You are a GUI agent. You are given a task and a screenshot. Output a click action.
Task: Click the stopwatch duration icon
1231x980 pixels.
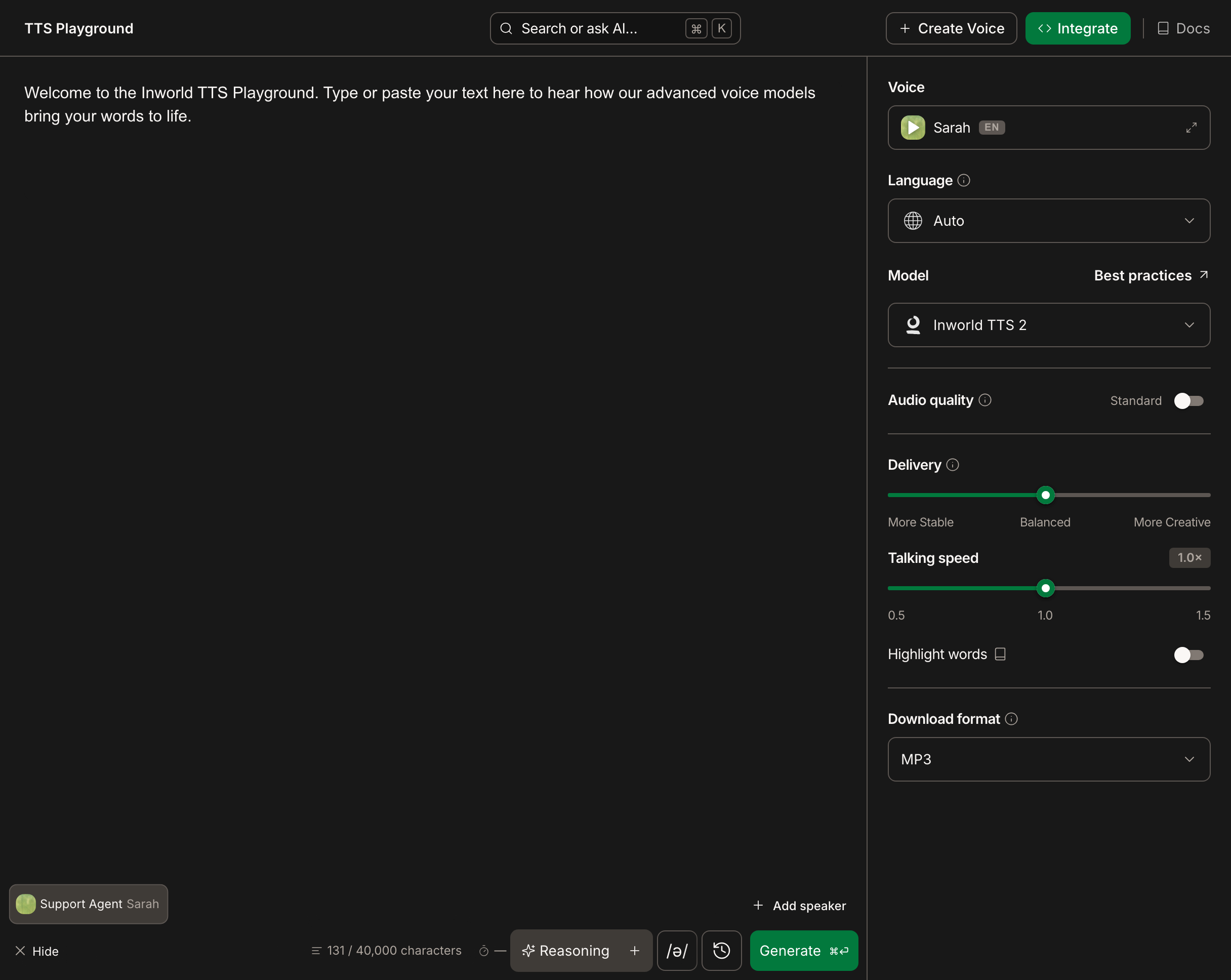point(483,950)
